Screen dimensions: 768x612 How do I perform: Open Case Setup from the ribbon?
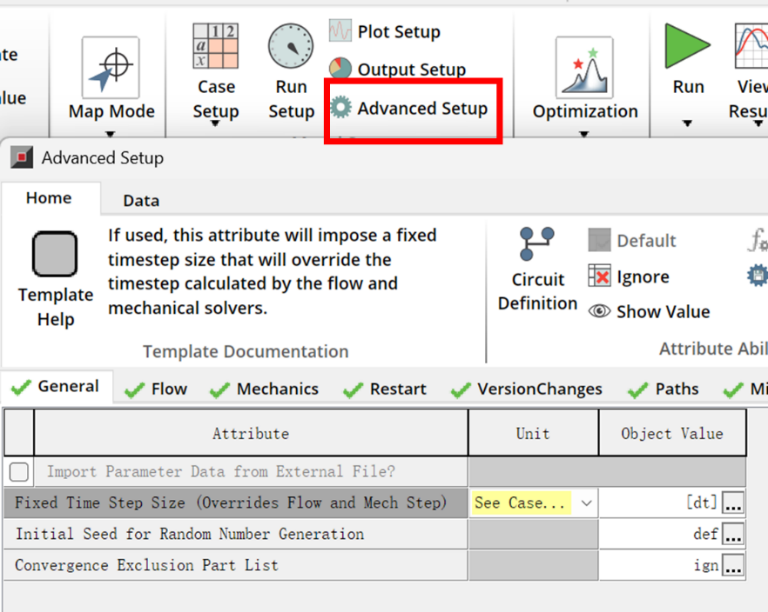[215, 48]
